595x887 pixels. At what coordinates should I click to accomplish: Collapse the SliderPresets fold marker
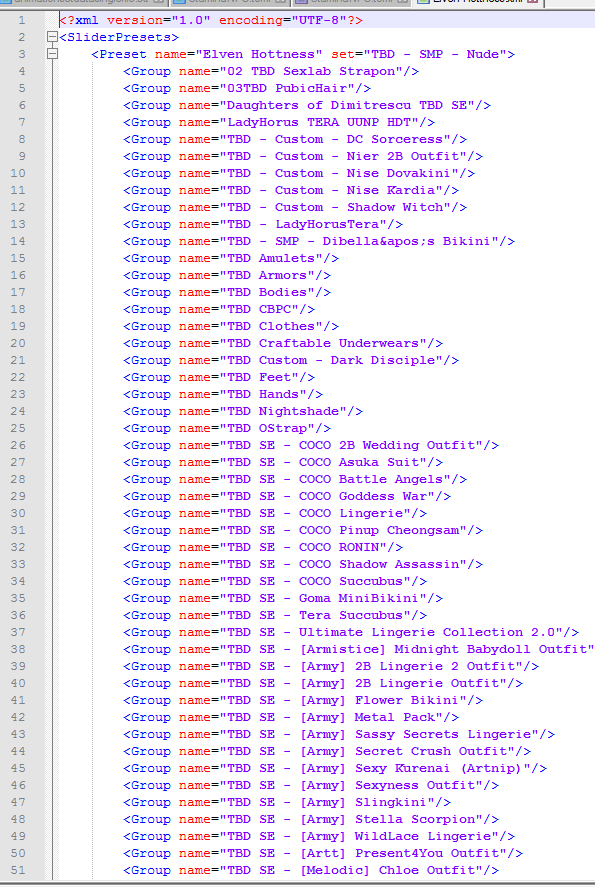pos(52,37)
